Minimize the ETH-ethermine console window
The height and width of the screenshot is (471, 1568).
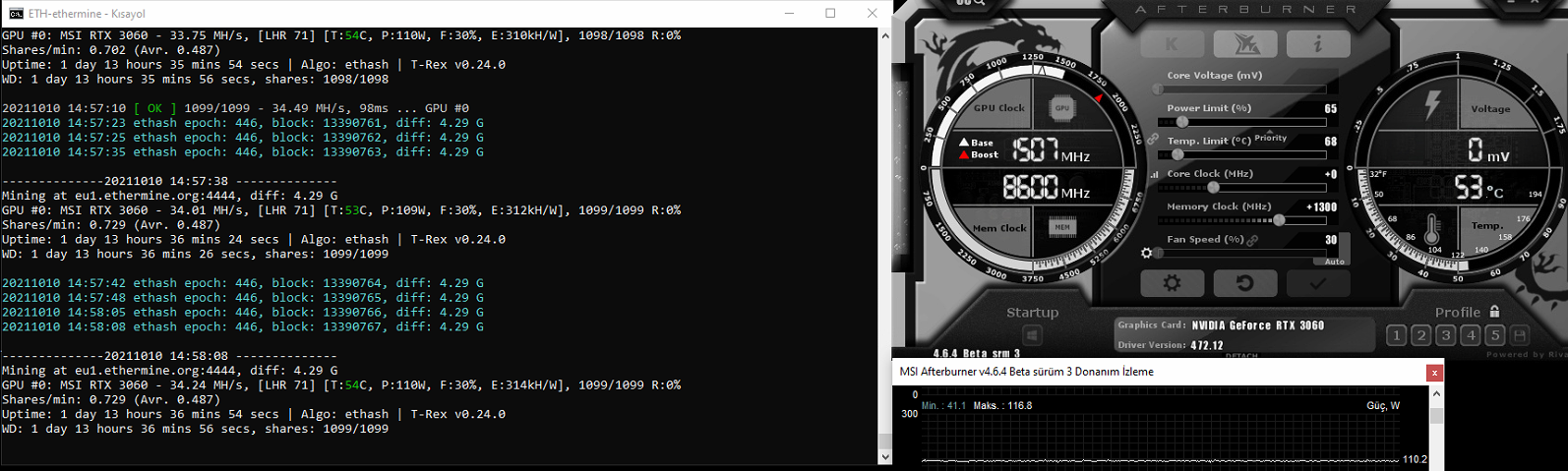(x=791, y=14)
